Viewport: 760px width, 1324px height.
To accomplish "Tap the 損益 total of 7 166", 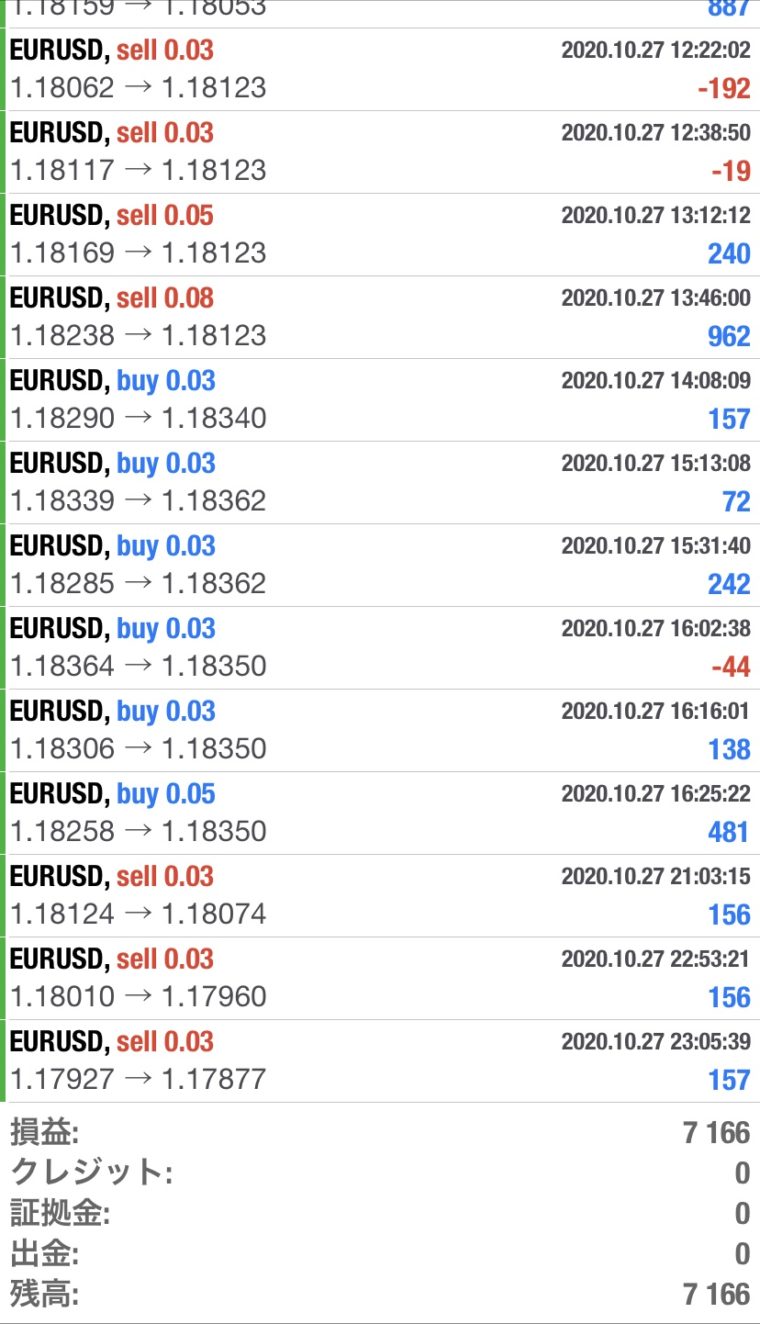I will 716,1133.
